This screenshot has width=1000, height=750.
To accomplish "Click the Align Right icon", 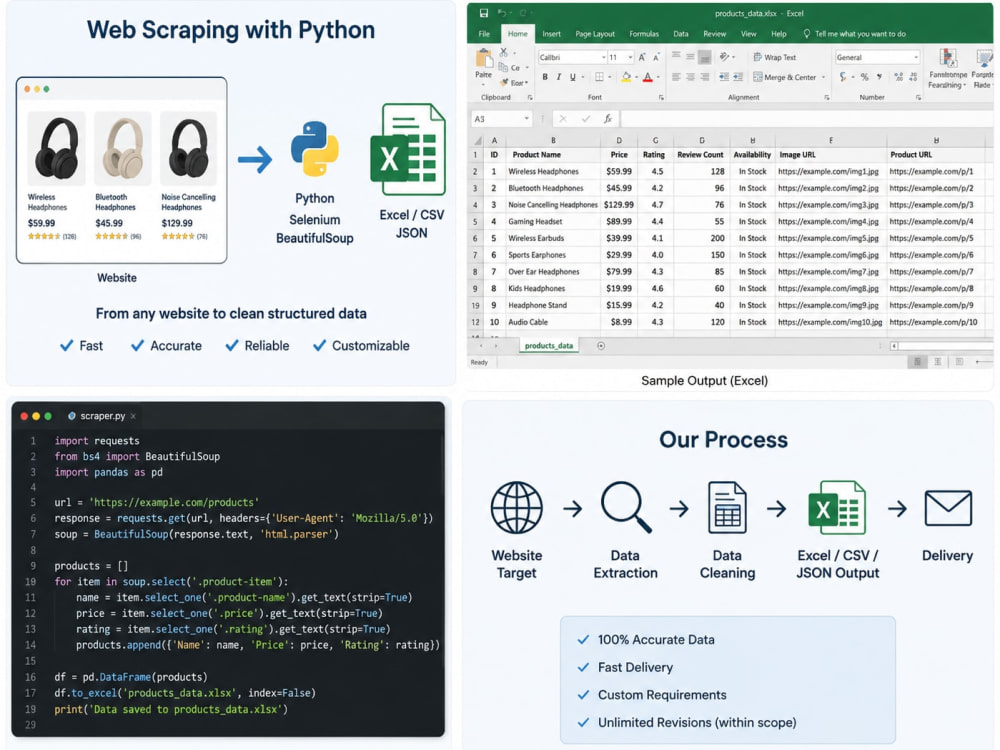I will tap(705, 77).
